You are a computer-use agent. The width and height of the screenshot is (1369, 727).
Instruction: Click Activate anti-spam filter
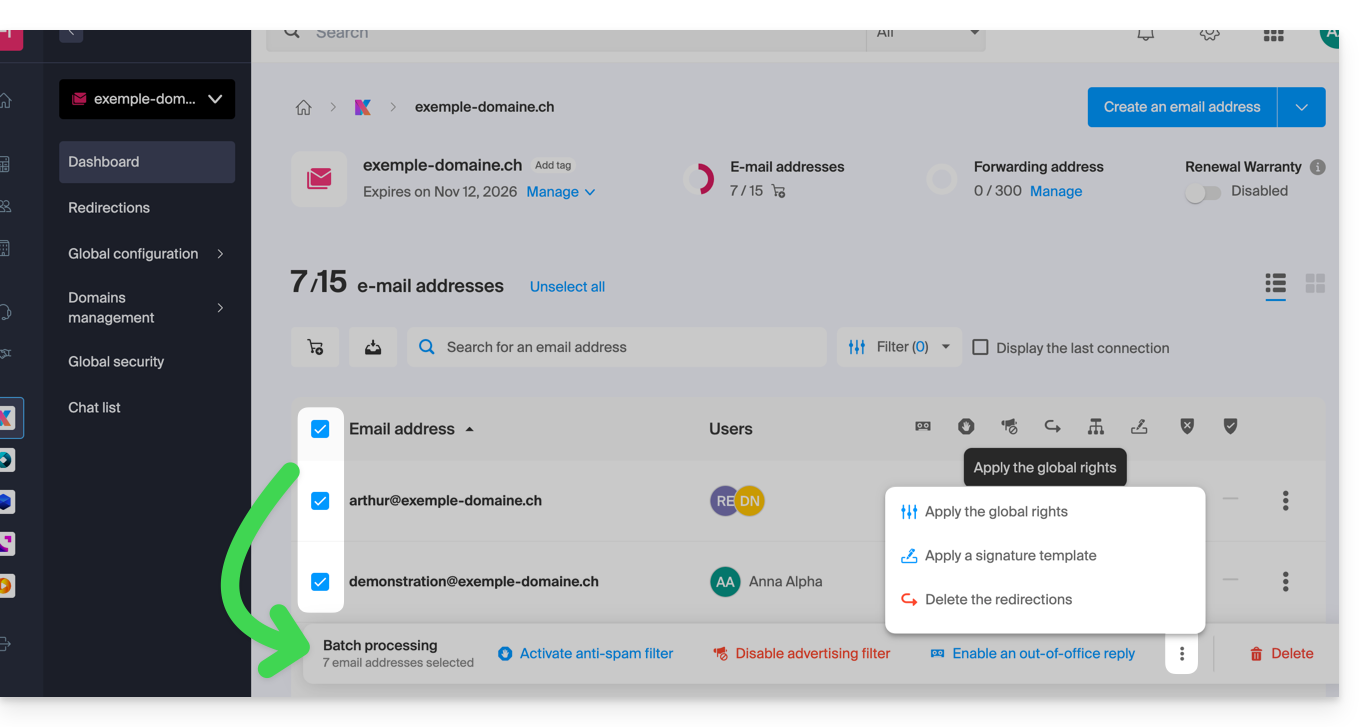pyautogui.click(x=585, y=654)
